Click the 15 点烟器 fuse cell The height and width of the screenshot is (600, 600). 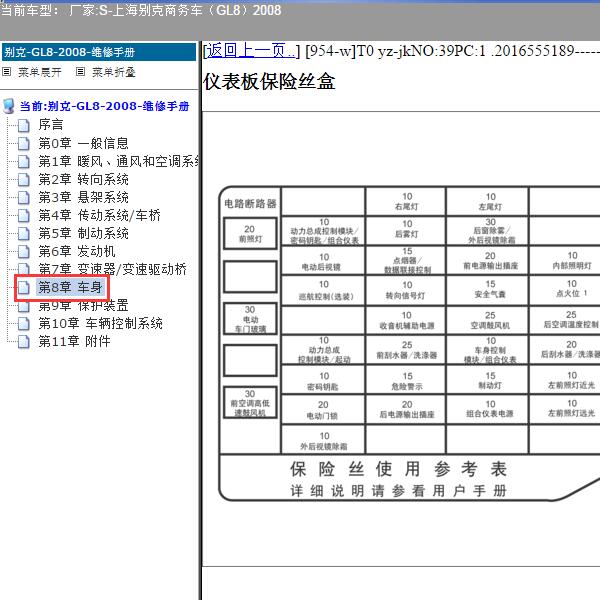pos(406,261)
